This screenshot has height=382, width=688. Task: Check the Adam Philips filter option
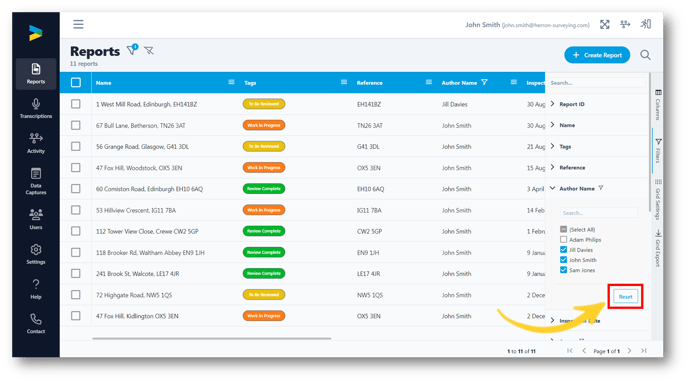[563, 239]
